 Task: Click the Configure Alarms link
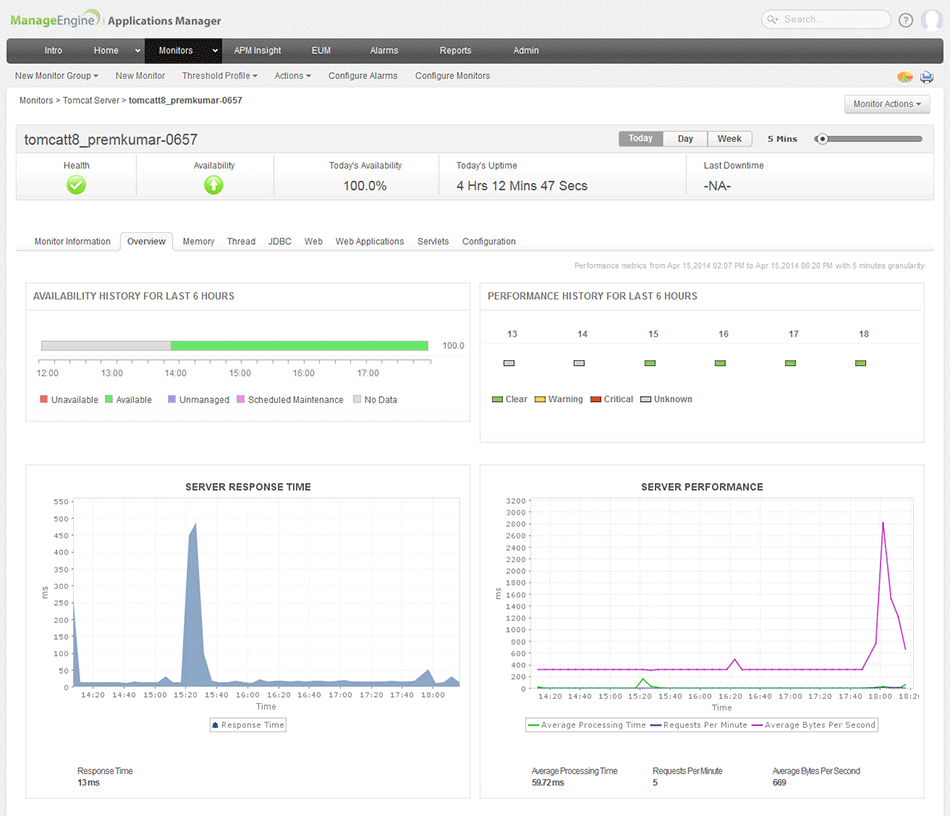(362, 76)
